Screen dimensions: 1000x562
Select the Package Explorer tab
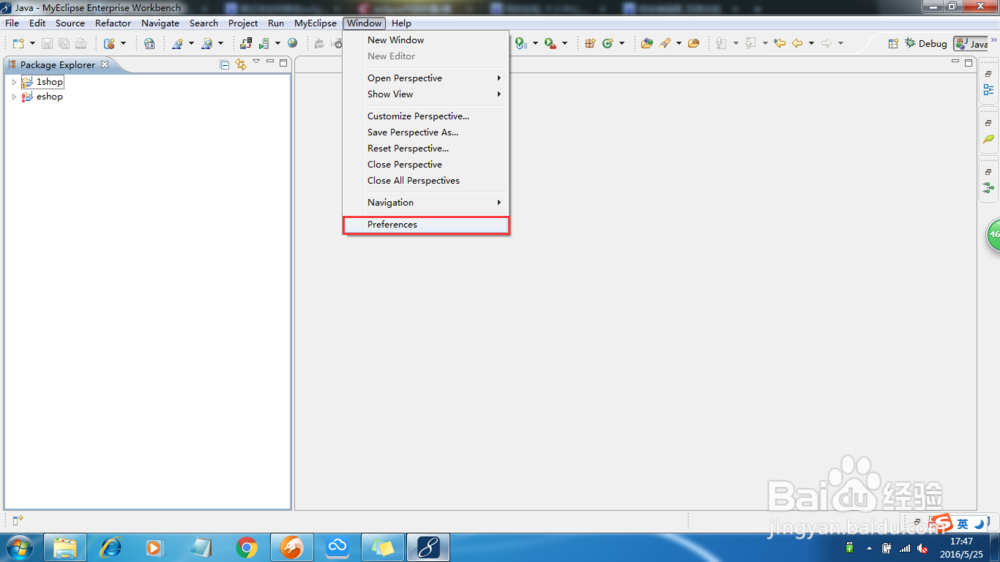[57, 65]
